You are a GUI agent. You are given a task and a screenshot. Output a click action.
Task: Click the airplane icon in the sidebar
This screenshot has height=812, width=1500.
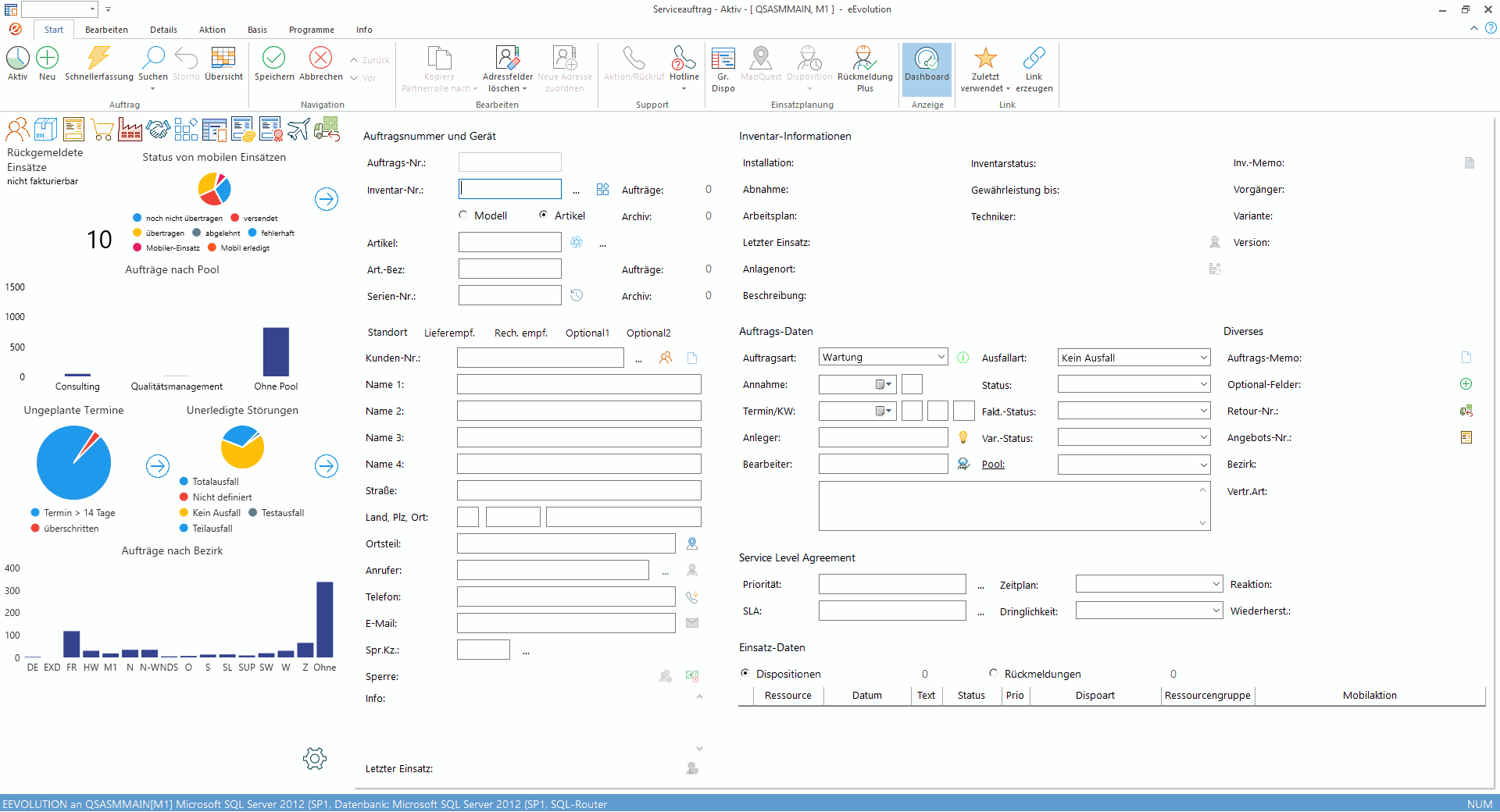pos(298,129)
